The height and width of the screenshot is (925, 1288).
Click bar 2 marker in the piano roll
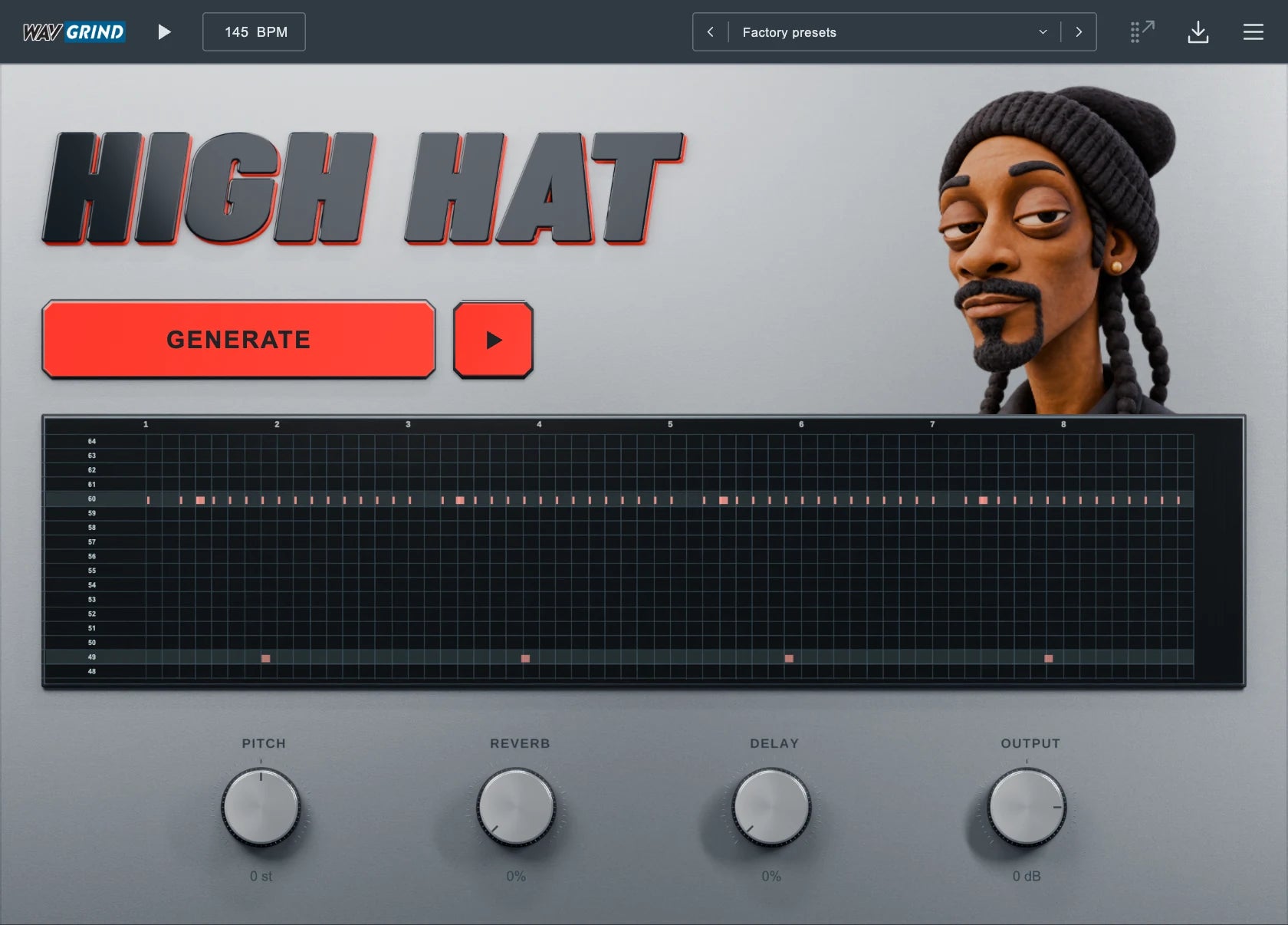coord(277,424)
